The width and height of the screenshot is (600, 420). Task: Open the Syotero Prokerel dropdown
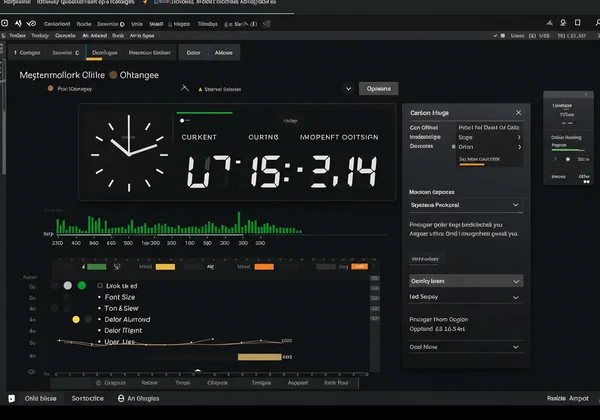(x=466, y=205)
